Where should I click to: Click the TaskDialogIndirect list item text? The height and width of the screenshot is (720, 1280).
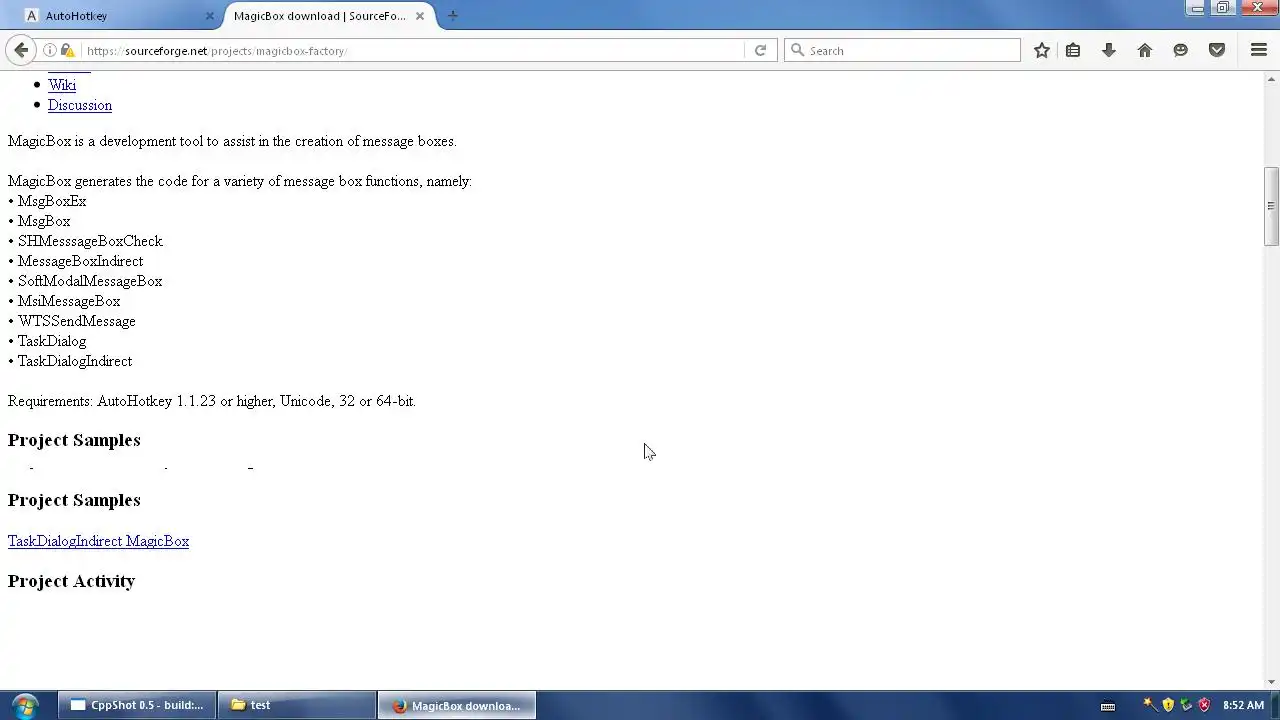click(x=75, y=361)
